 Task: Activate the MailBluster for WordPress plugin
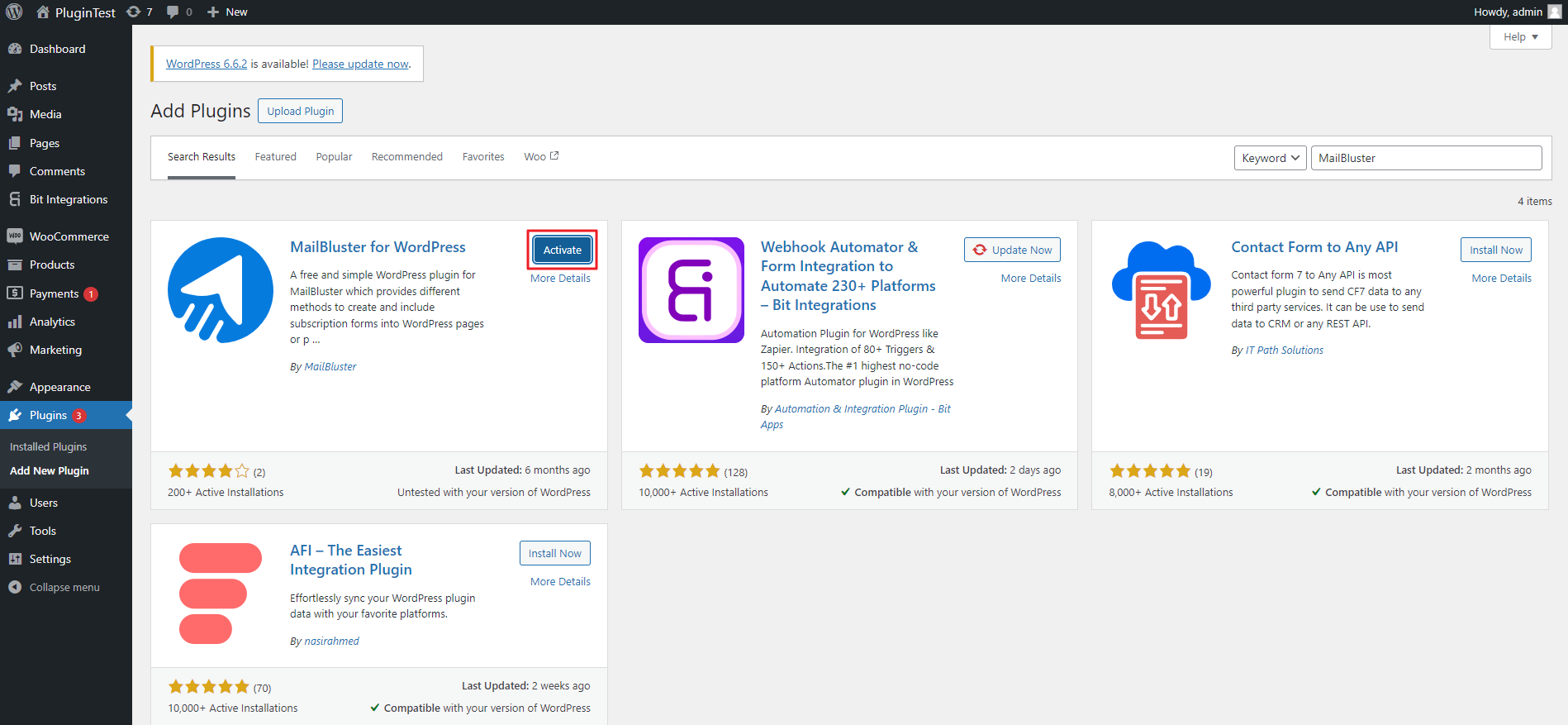(562, 250)
